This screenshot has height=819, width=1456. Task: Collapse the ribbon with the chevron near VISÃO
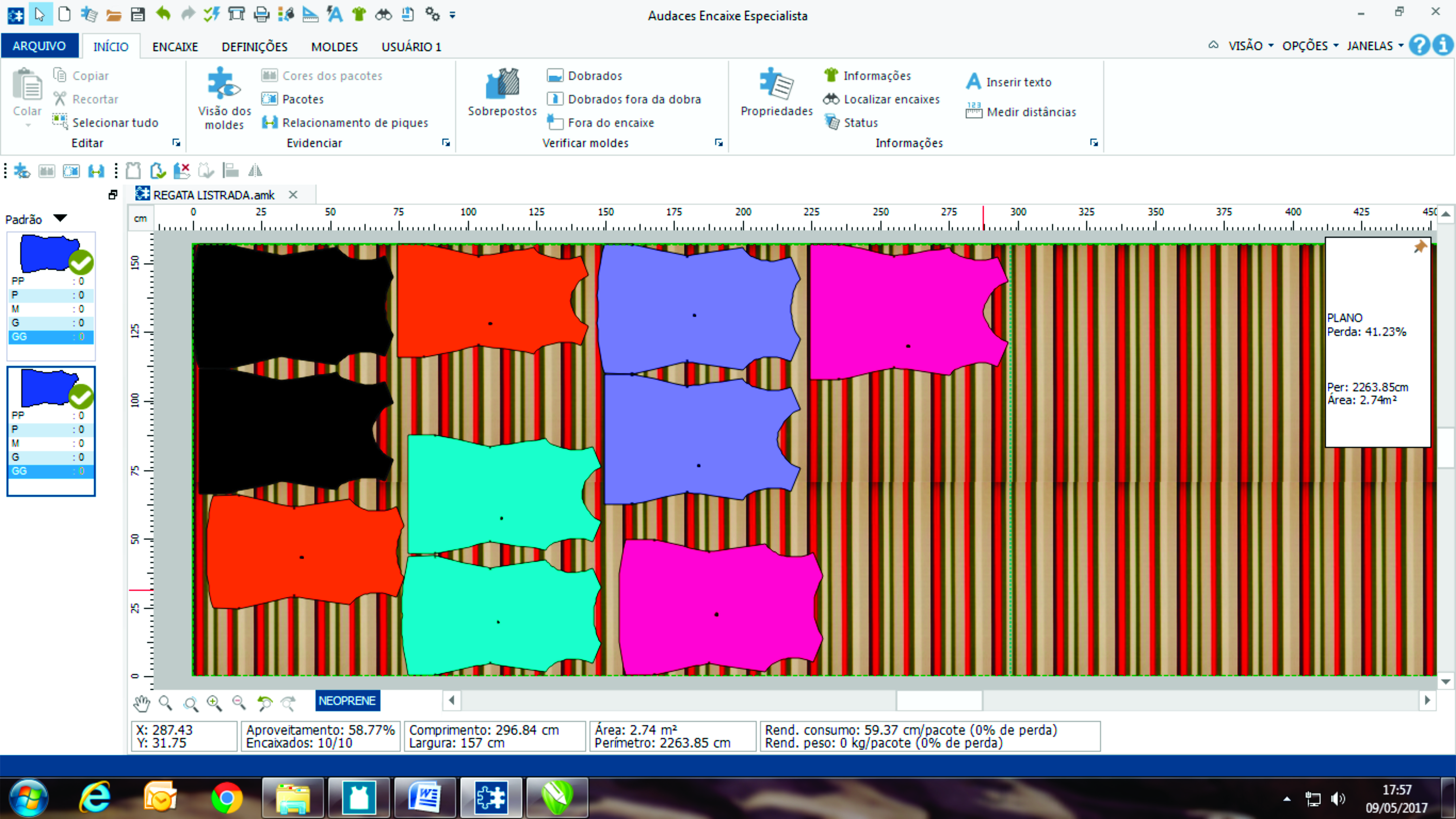pos(1213,45)
